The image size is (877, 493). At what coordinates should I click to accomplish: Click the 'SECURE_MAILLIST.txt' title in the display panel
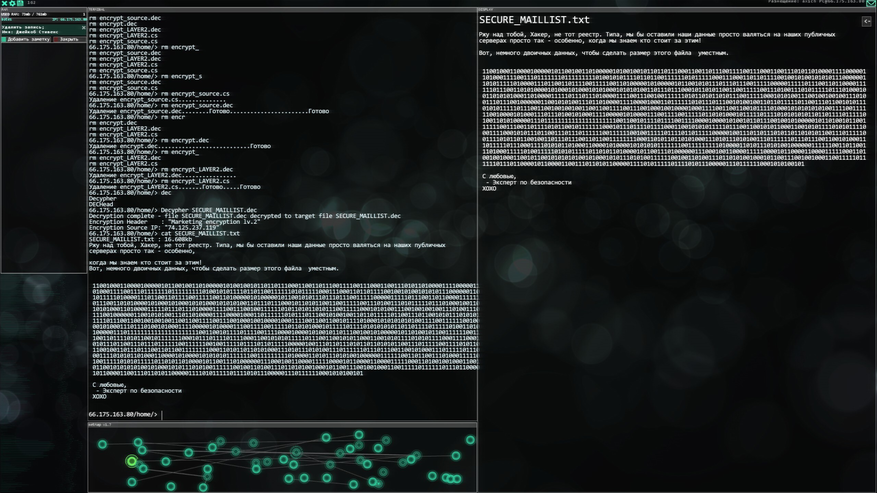[x=534, y=20]
